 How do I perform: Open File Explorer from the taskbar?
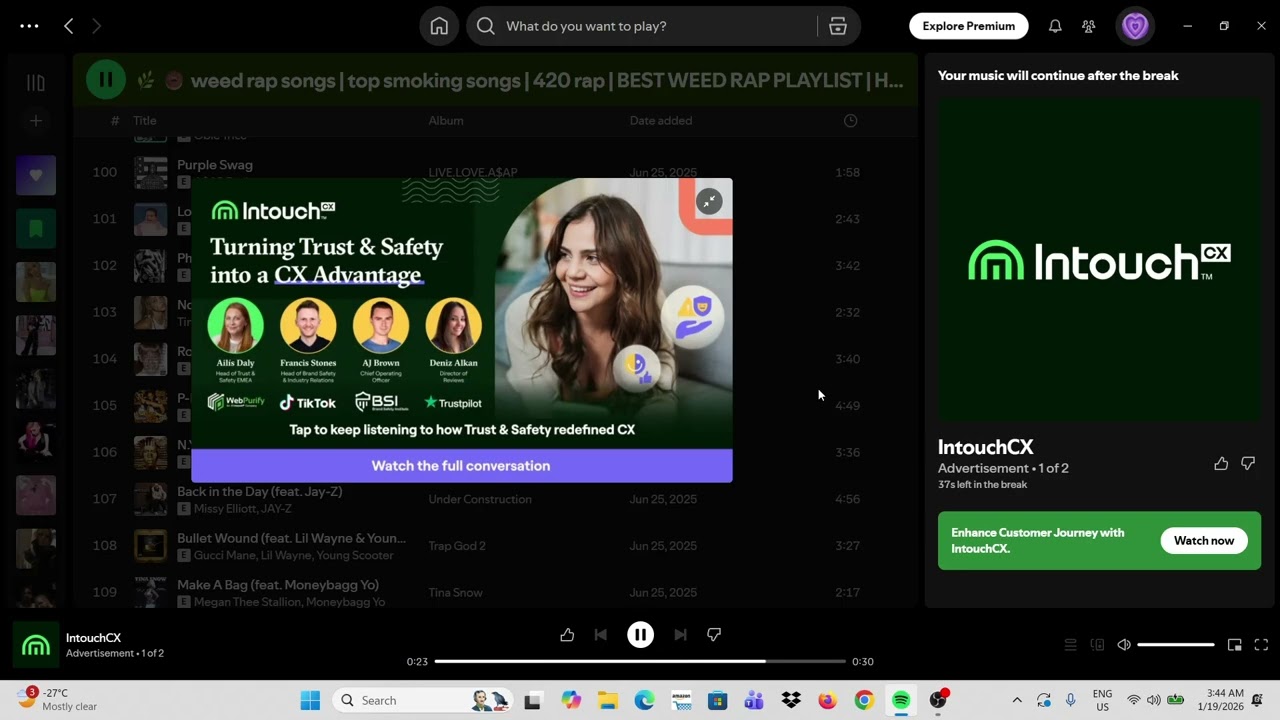pos(608,700)
